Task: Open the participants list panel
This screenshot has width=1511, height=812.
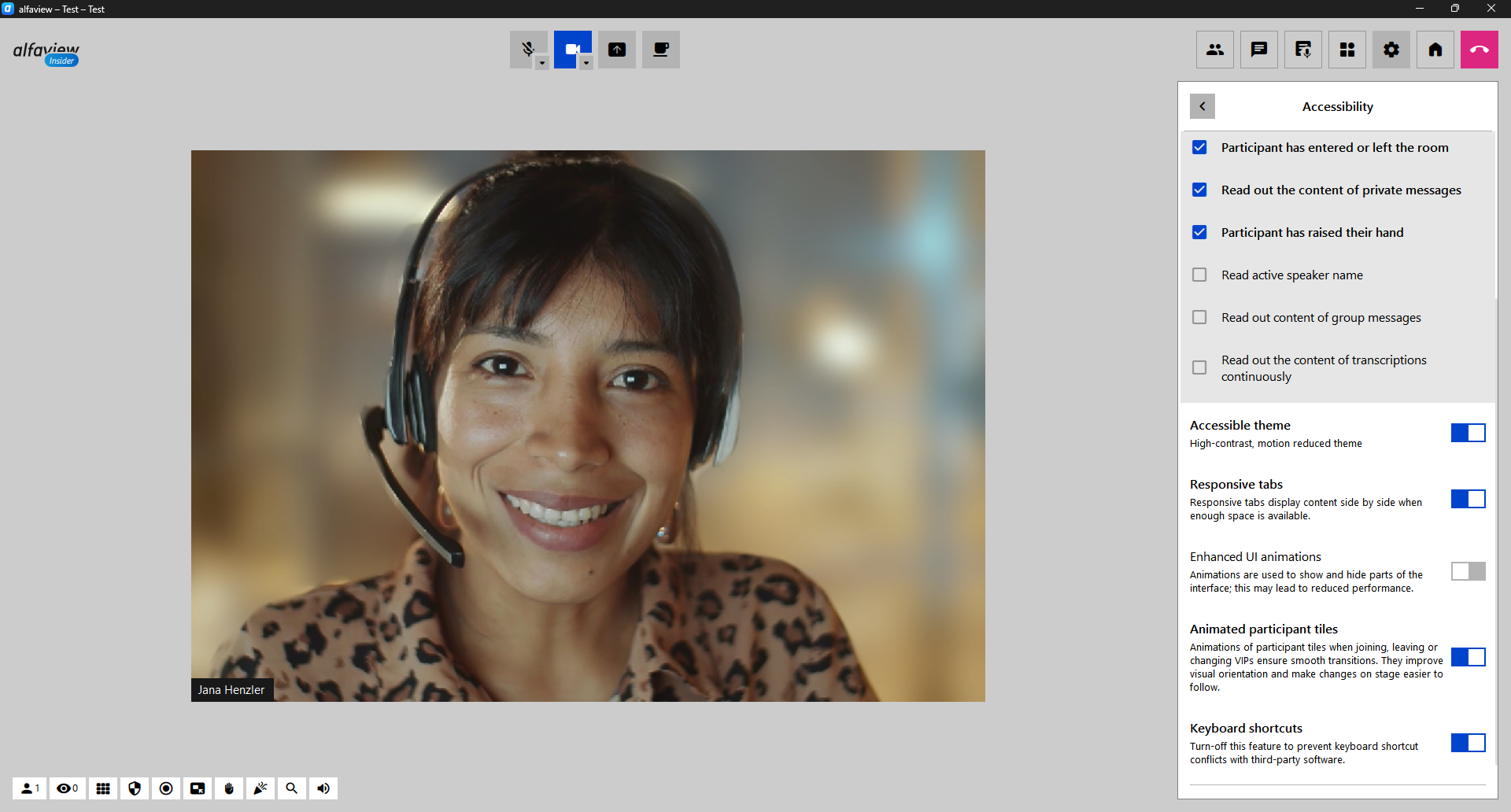Action: [1215, 50]
